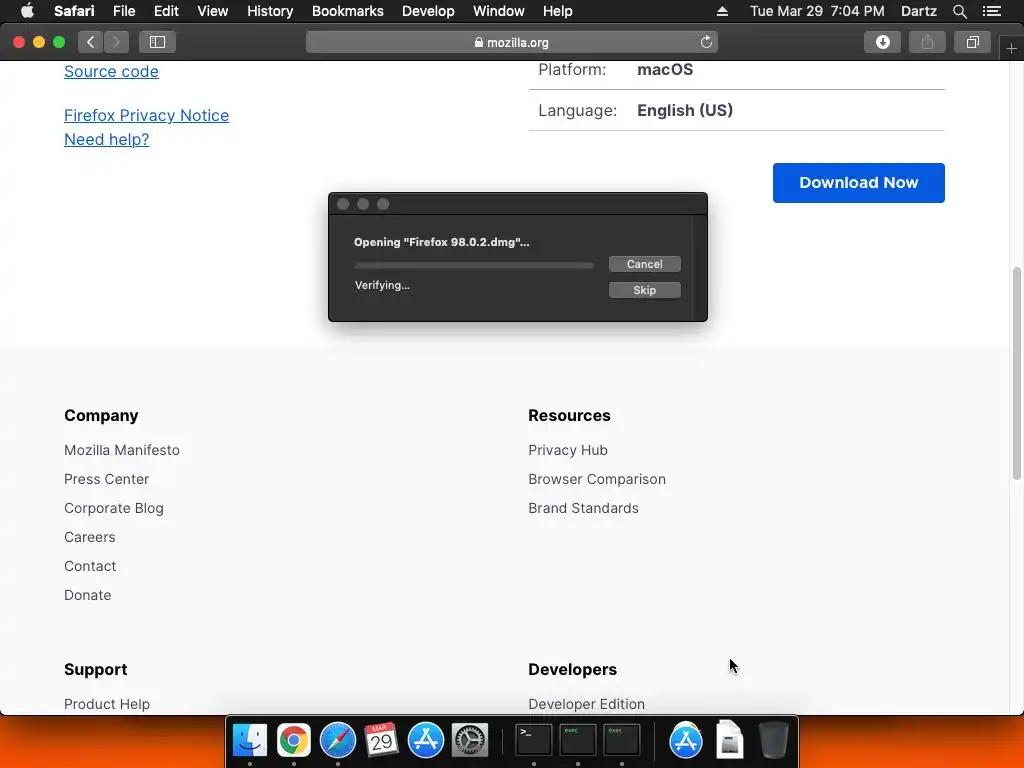
Task: Open the Contact link
Action: 90,566
